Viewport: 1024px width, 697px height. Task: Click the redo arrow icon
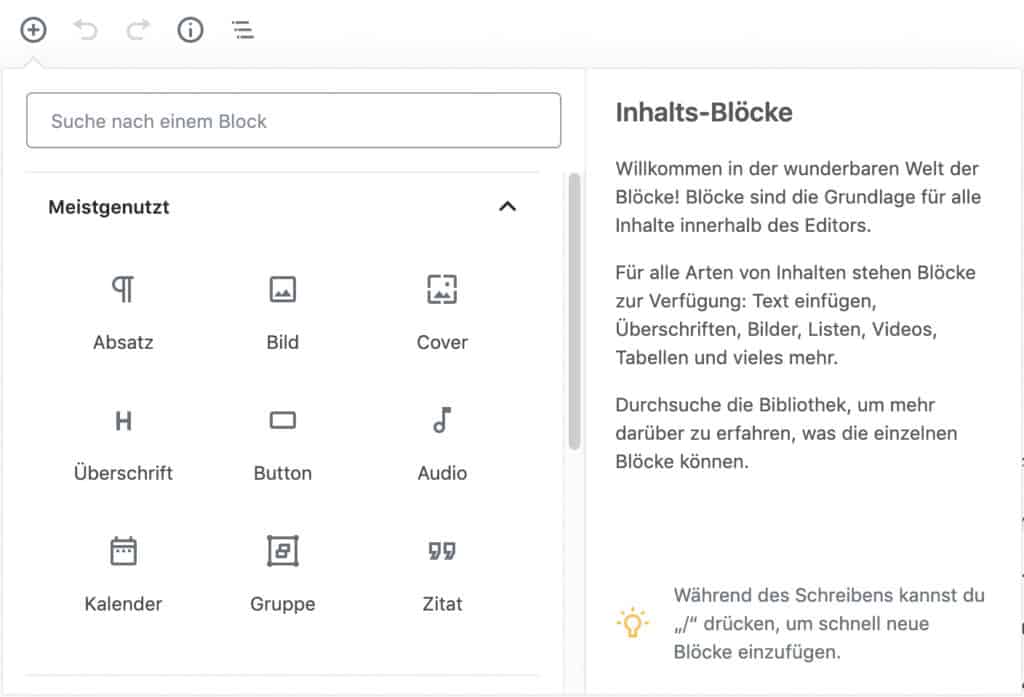(x=138, y=29)
